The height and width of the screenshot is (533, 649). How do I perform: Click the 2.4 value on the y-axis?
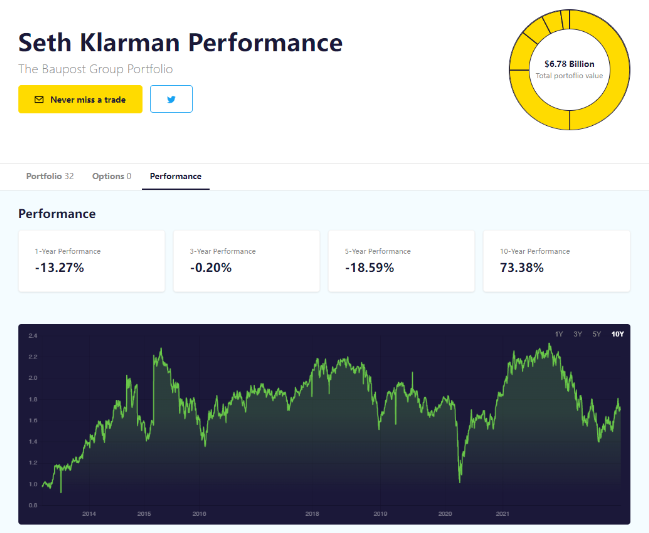pyautogui.click(x=33, y=336)
